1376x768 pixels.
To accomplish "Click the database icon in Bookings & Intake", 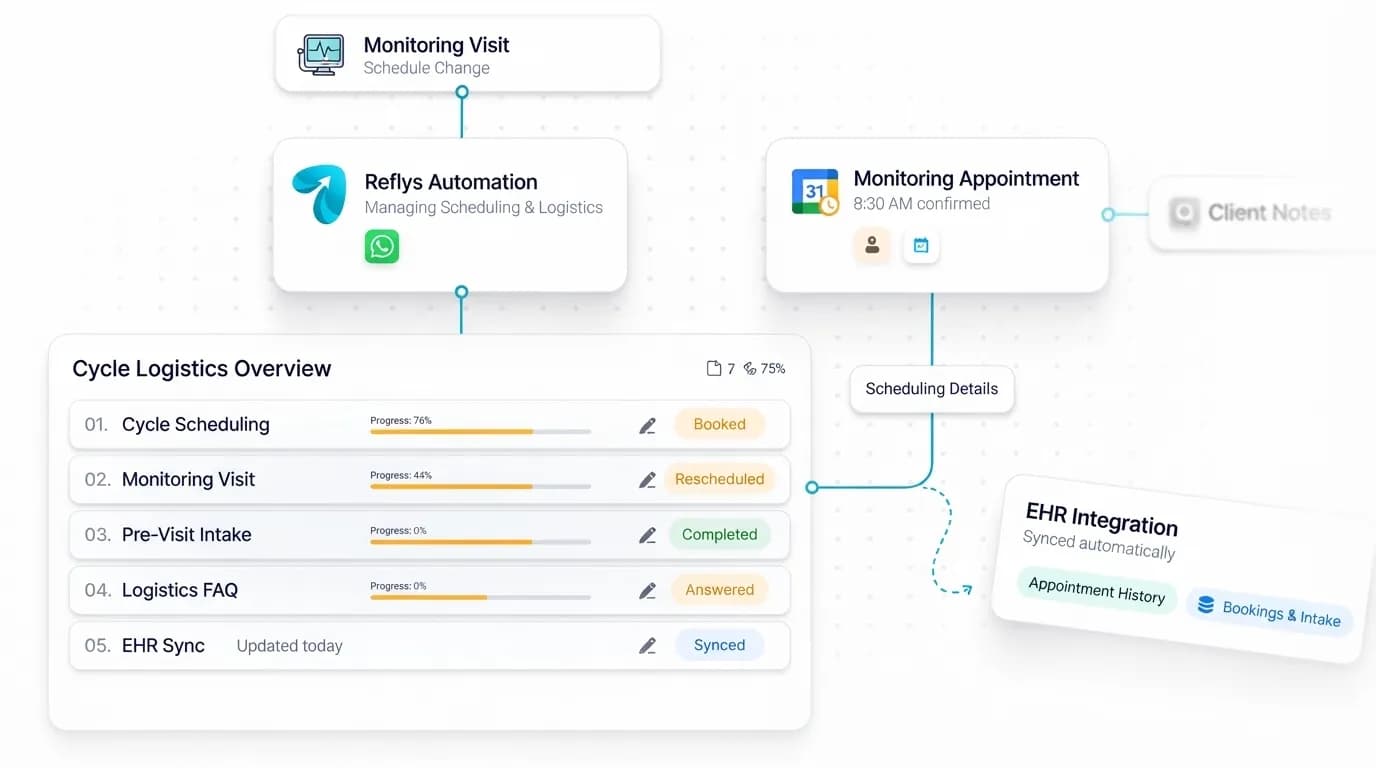I will [1206, 605].
